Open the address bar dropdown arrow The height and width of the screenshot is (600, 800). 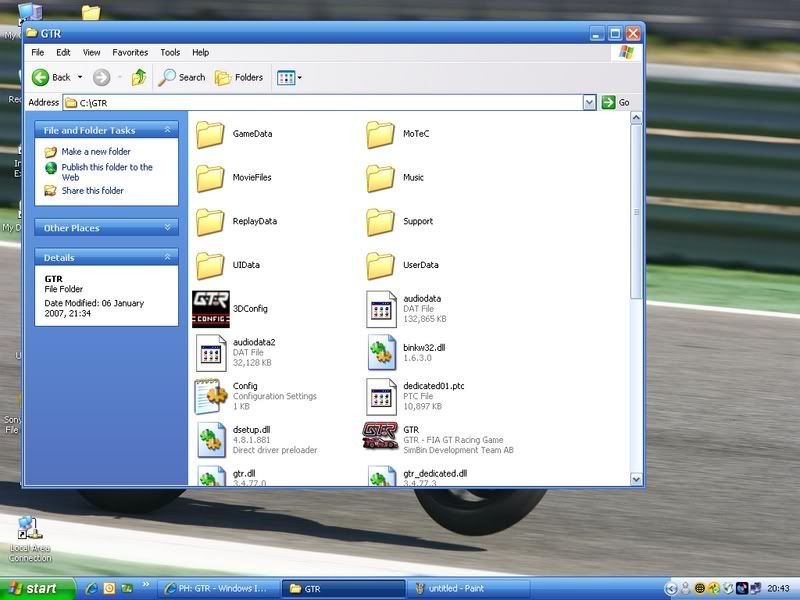coord(589,102)
